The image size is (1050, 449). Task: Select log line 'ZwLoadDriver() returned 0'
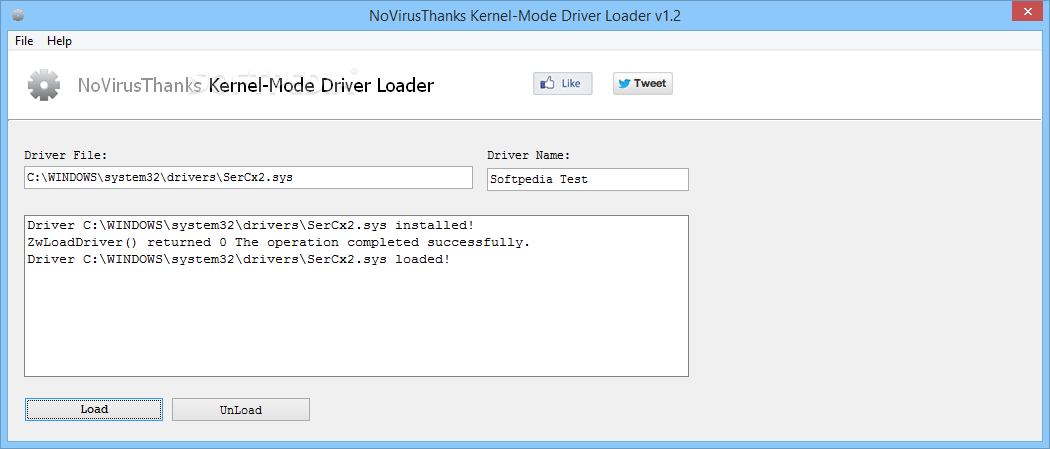[279, 242]
